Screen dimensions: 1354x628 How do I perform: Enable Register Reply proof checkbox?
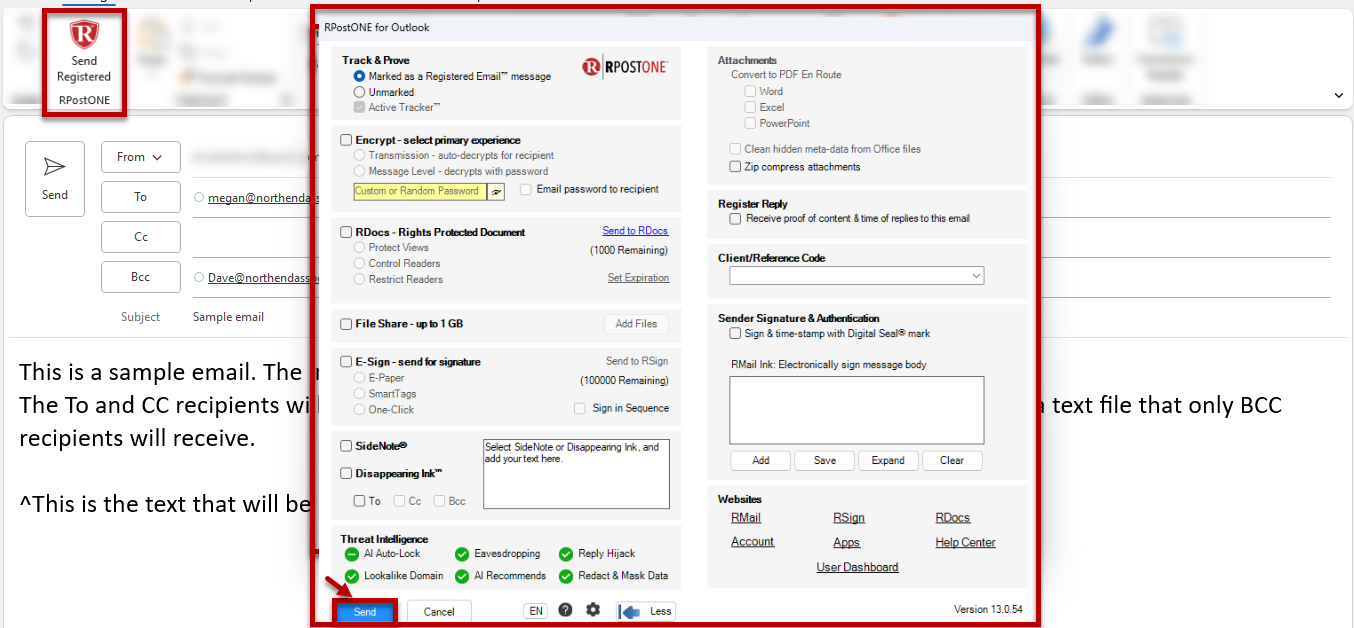click(x=735, y=218)
